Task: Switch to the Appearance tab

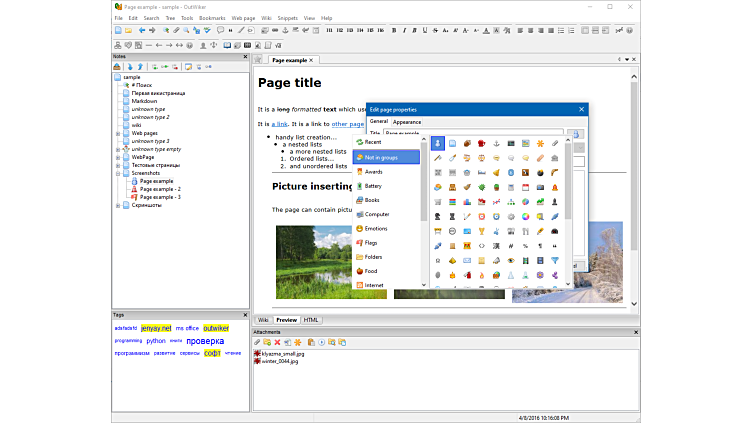Action: [x=407, y=122]
